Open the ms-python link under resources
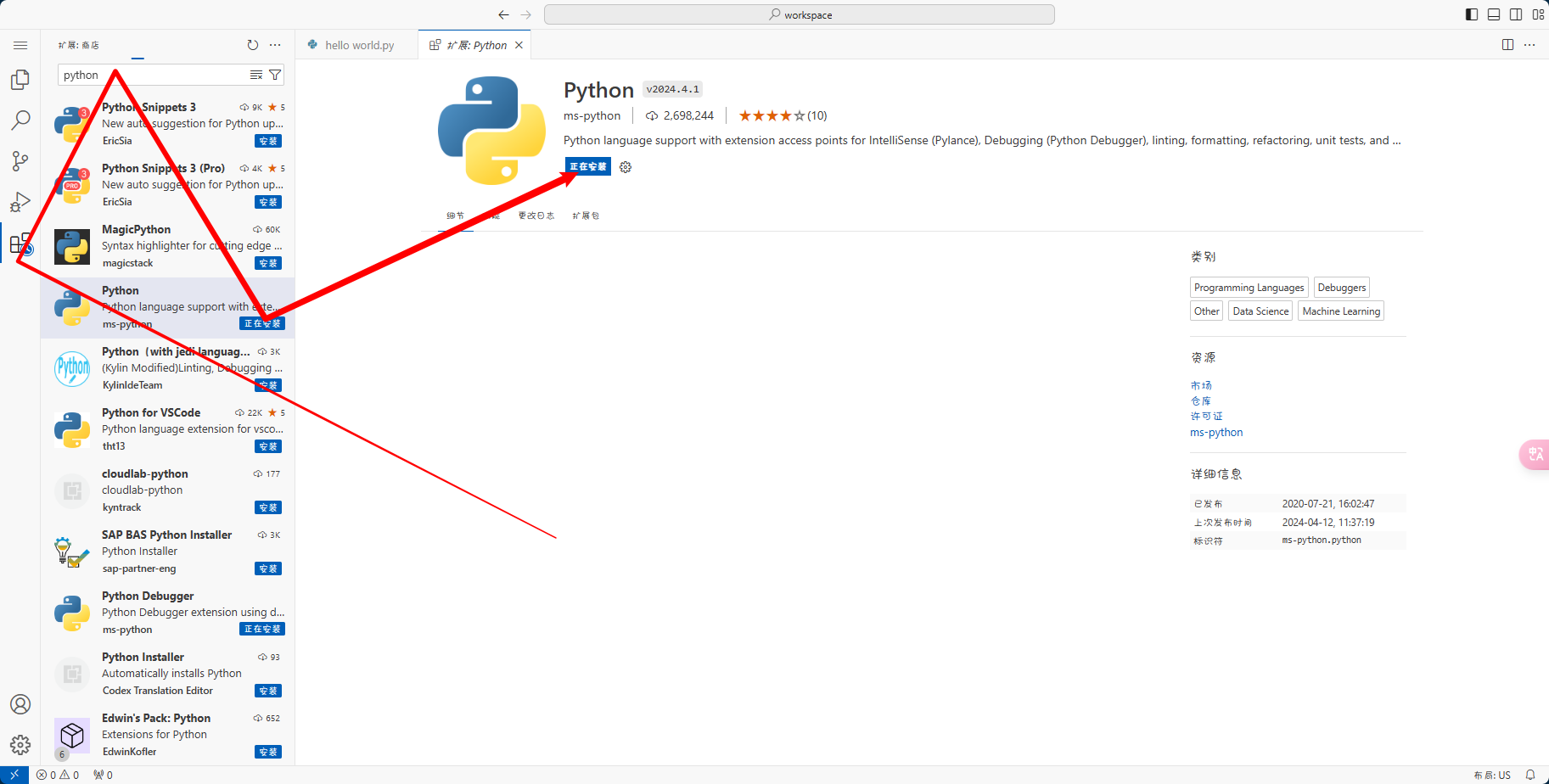Image resolution: width=1549 pixels, height=784 pixels. coord(1216,433)
